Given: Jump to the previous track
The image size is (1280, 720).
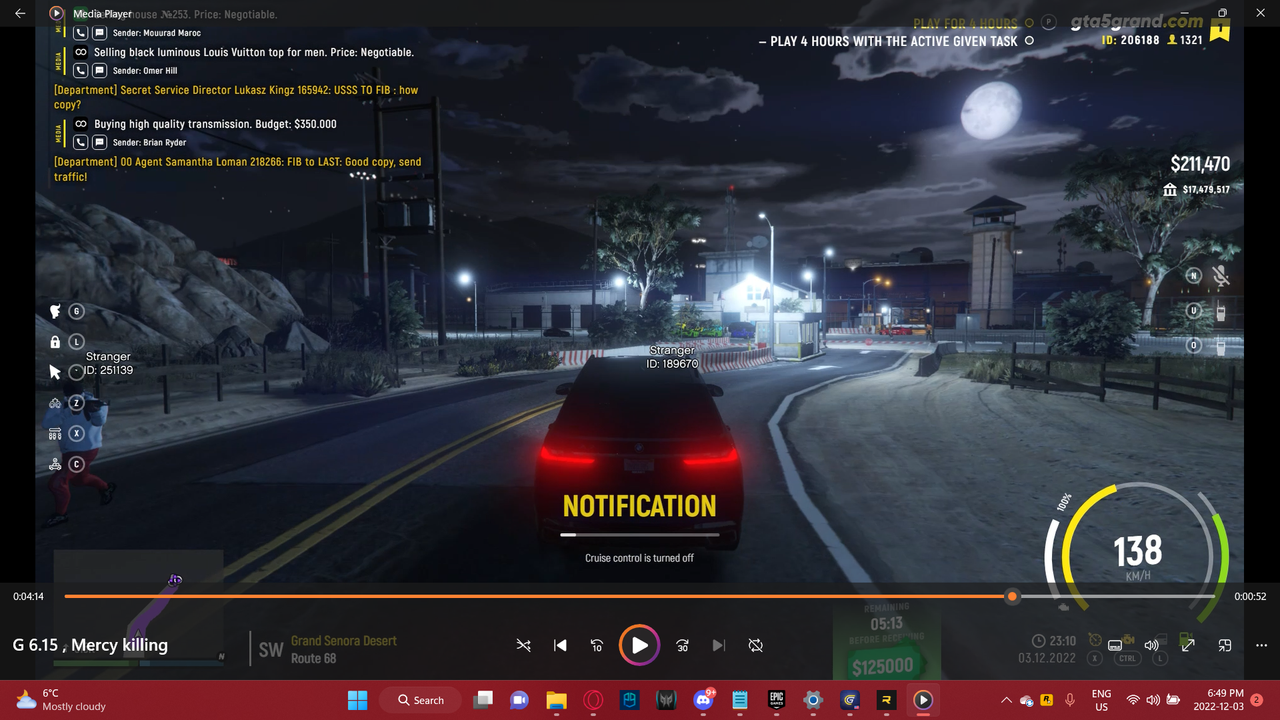Looking at the screenshot, I should tap(560, 645).
